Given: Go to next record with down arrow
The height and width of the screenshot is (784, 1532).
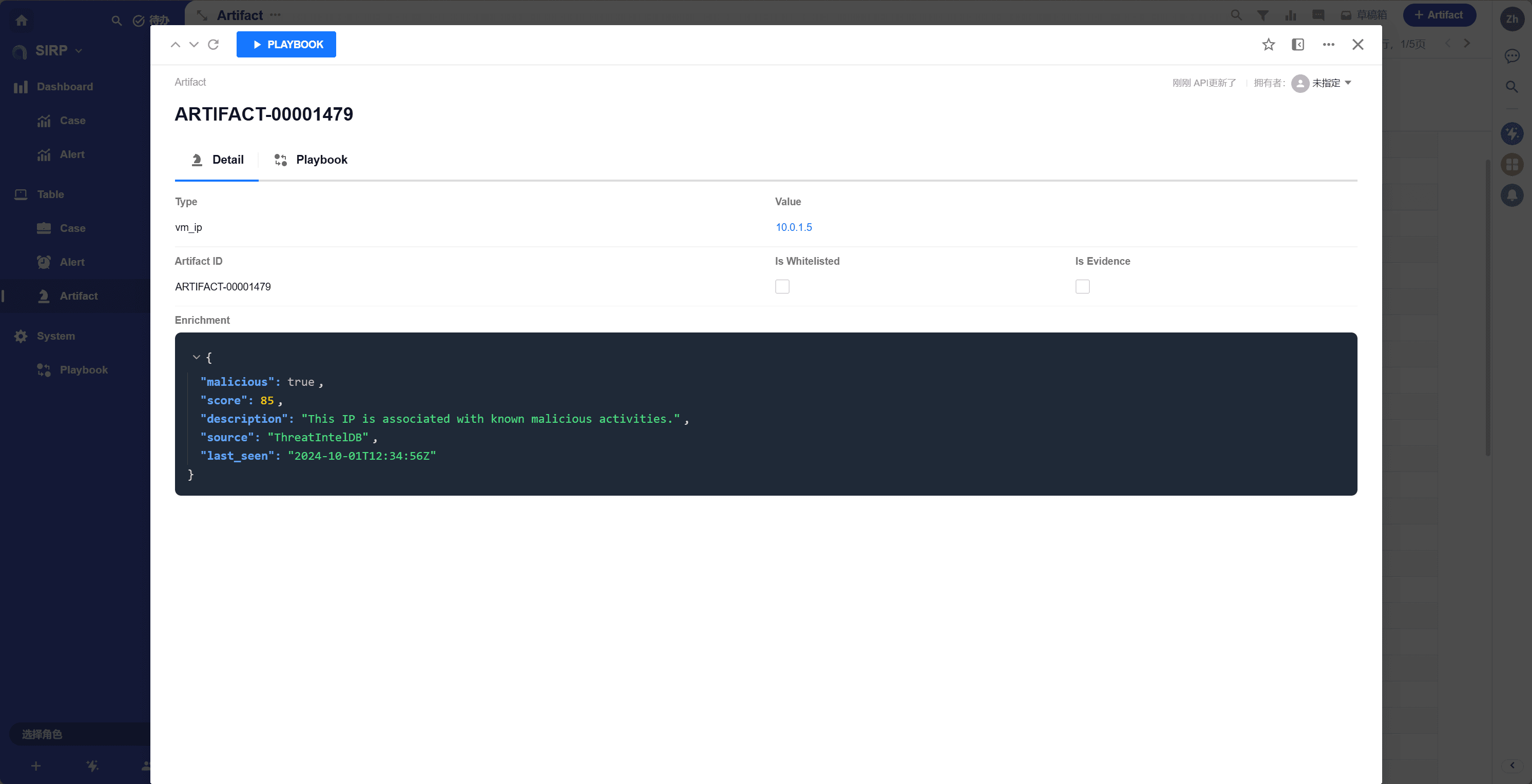Looking at the screenshot, I should (194, 45).
